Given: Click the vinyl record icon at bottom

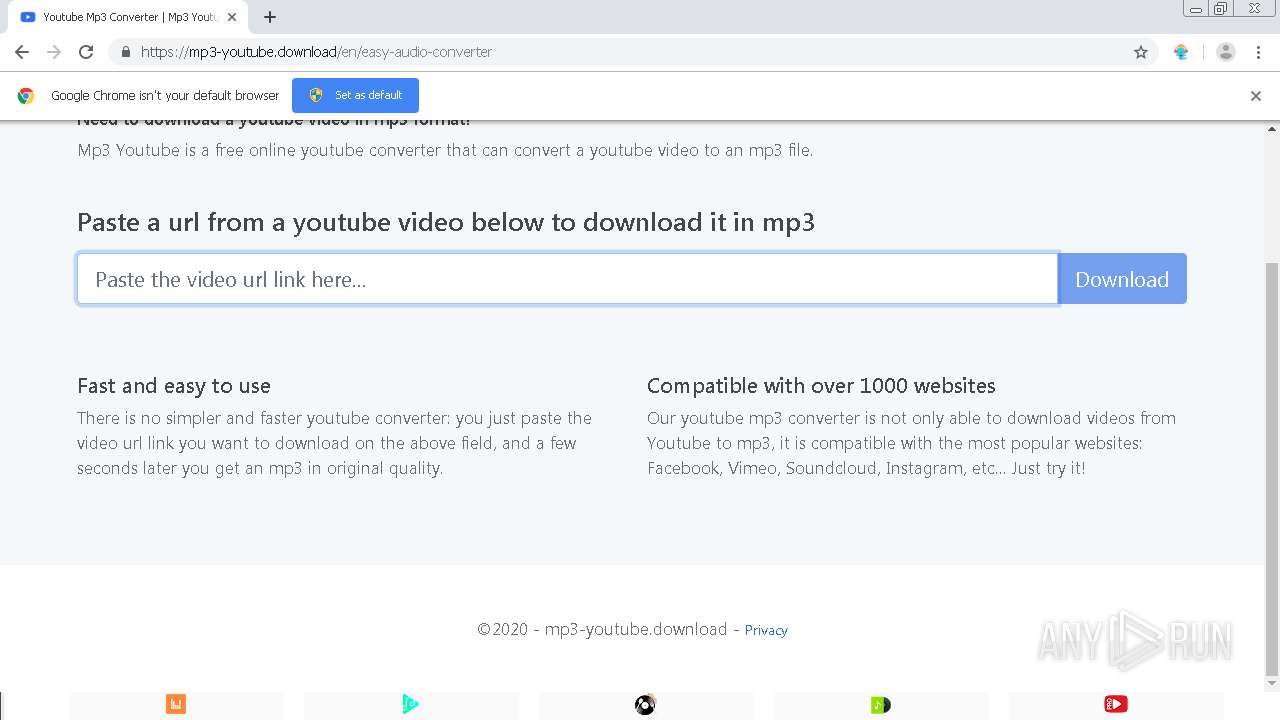Looking at the screenshot, I should pos(645,704).
